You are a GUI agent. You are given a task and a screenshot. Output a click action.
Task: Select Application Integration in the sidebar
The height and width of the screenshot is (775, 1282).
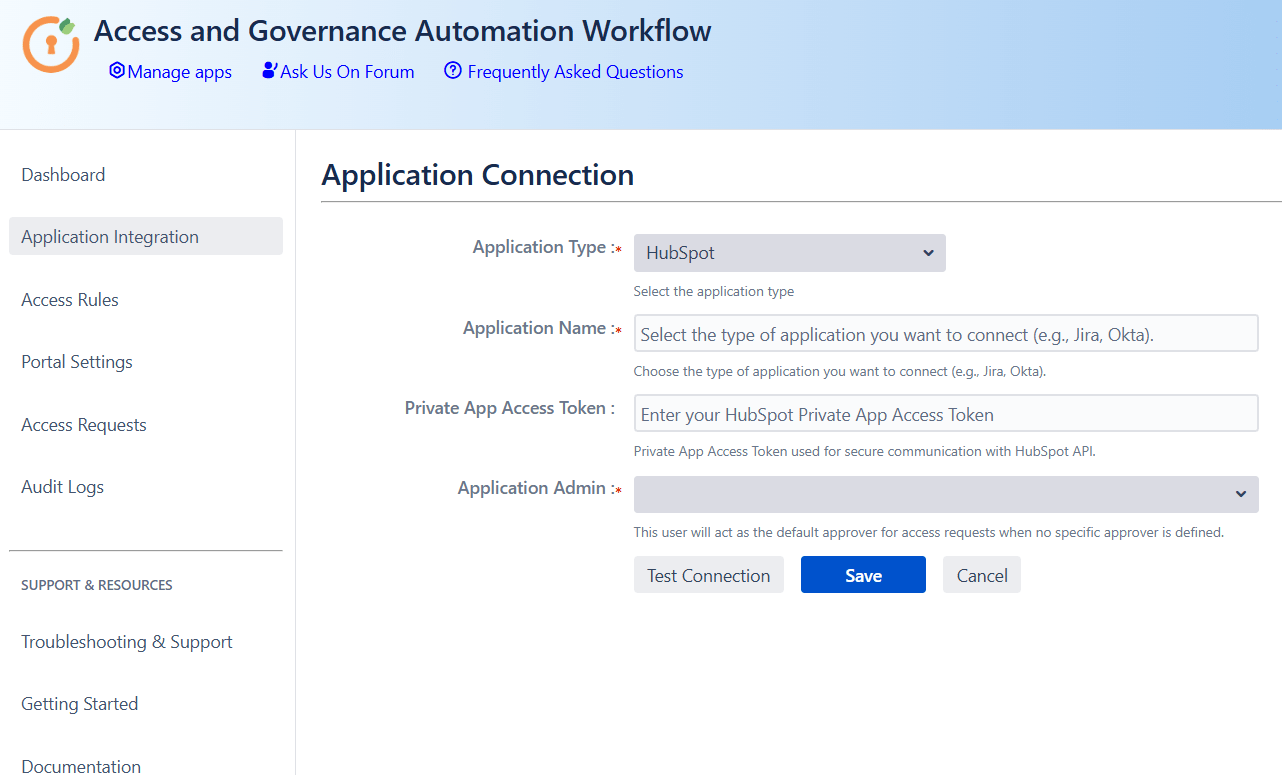(146, 236)
